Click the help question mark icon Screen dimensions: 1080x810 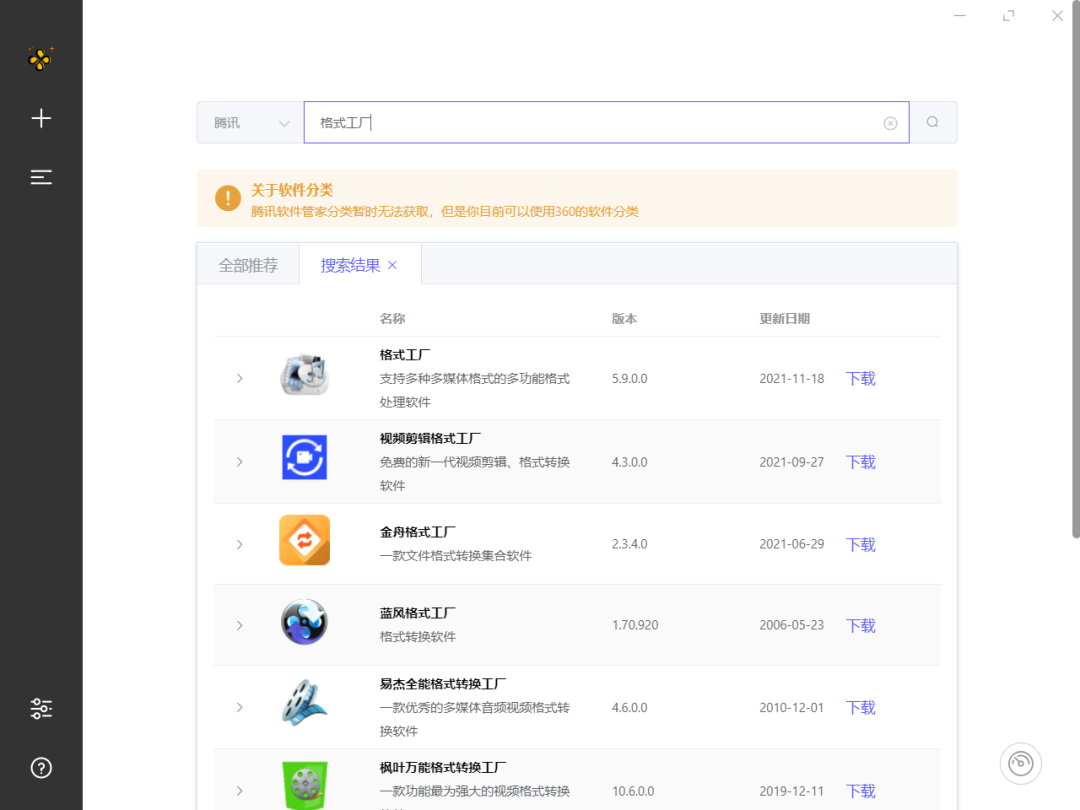41,768
